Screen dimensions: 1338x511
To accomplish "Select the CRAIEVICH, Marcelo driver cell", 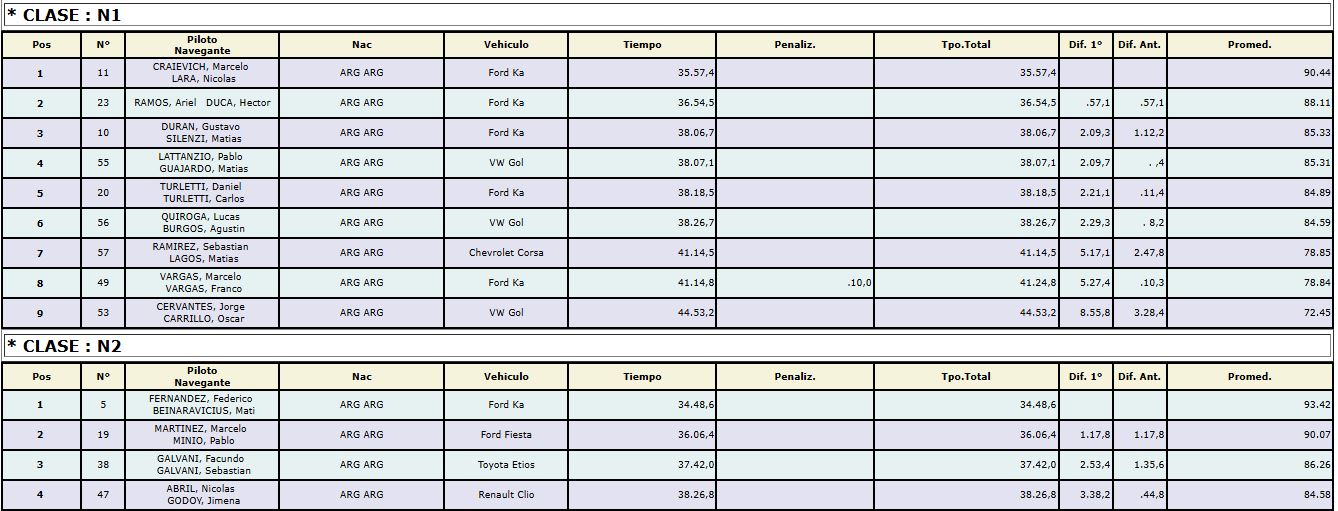I will 202,73.
